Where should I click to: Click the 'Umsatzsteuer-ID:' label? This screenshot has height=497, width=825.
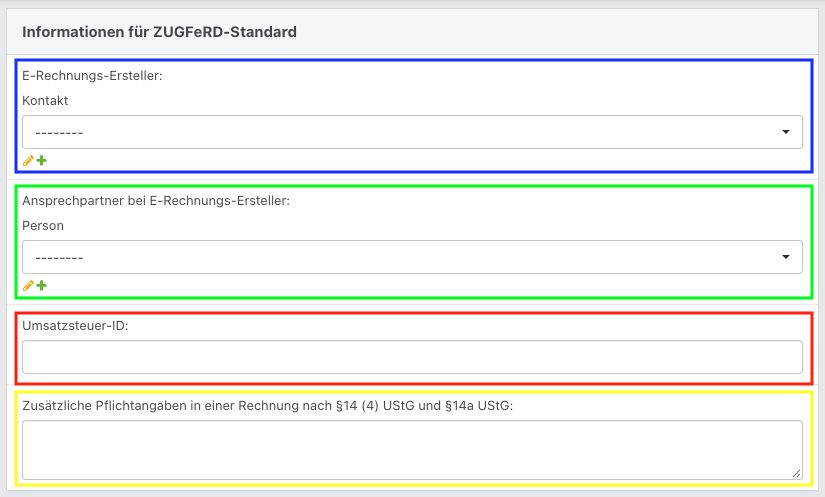75,326
